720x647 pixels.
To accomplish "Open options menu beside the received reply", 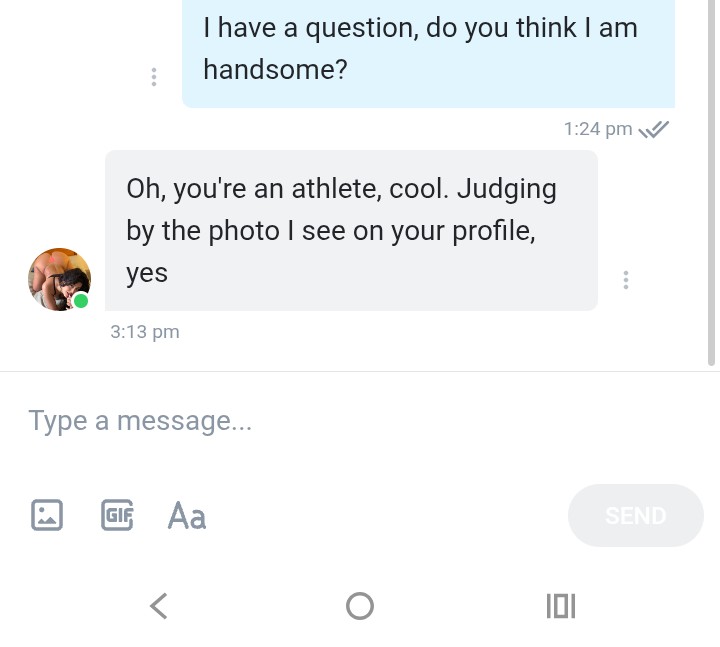I will point(626,280).
